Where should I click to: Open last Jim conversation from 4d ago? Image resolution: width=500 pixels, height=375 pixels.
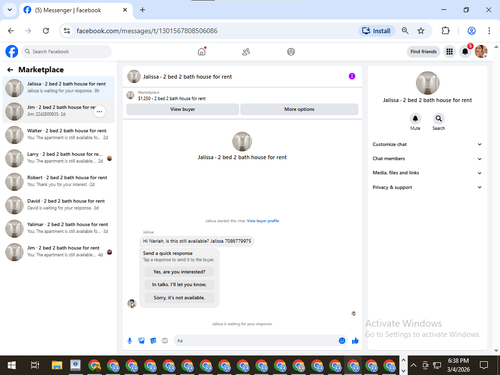tap(59, 252)
